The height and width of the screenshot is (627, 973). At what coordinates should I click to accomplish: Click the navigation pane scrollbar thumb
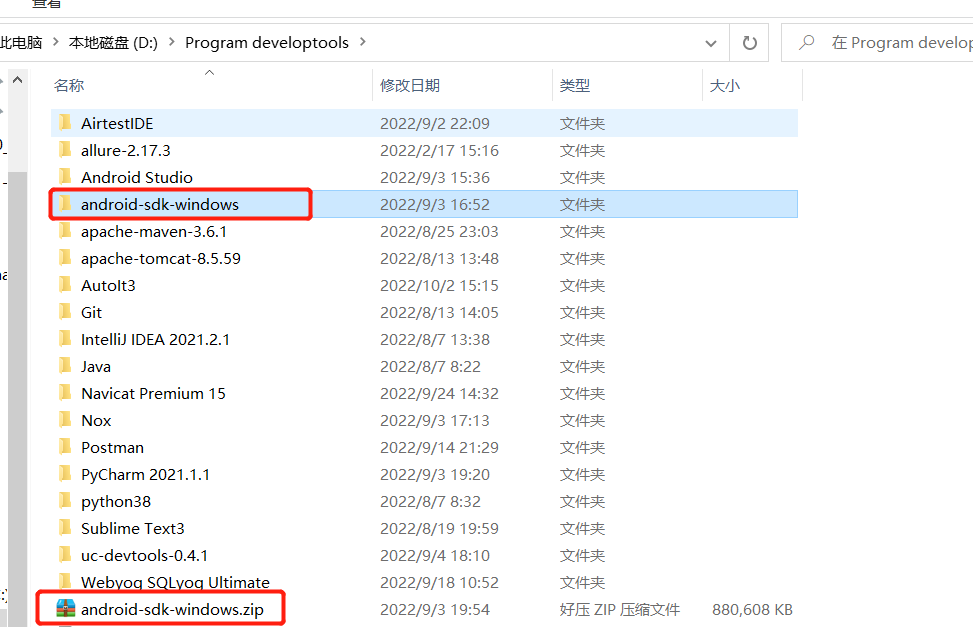pos(17,397)
